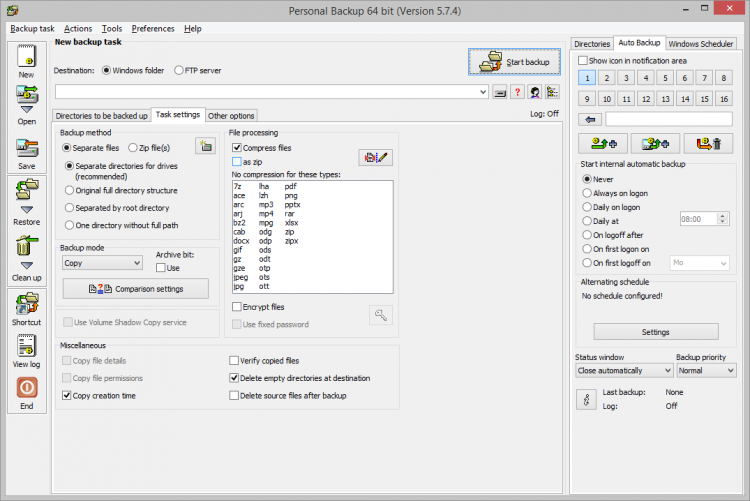Open Comparison settings

click(136, 289)
